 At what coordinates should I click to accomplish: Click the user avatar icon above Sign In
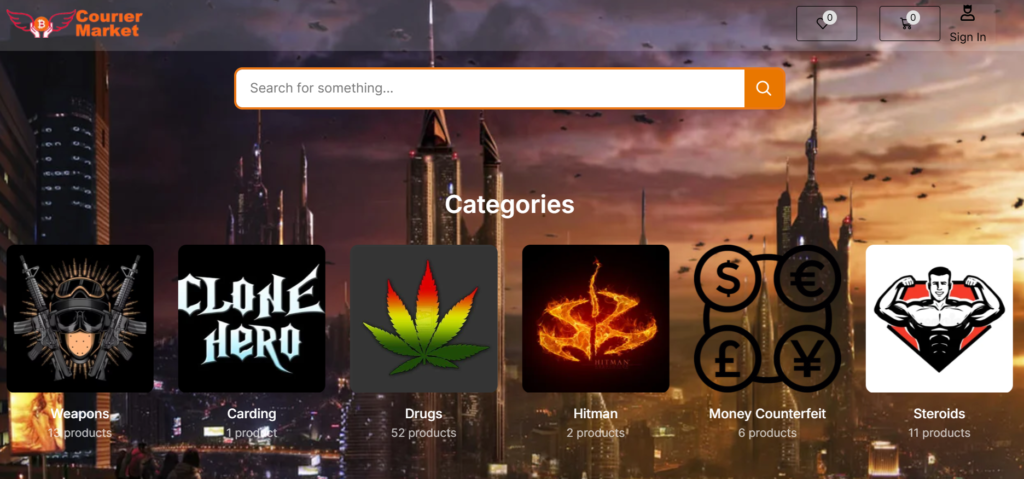coord(967,13)
